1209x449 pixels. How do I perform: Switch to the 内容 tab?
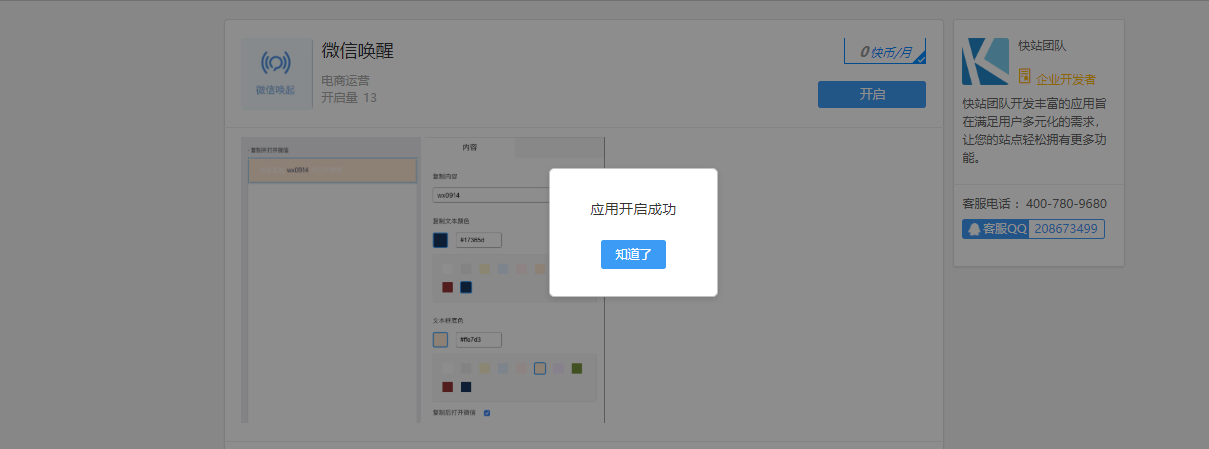click(468, 147)
